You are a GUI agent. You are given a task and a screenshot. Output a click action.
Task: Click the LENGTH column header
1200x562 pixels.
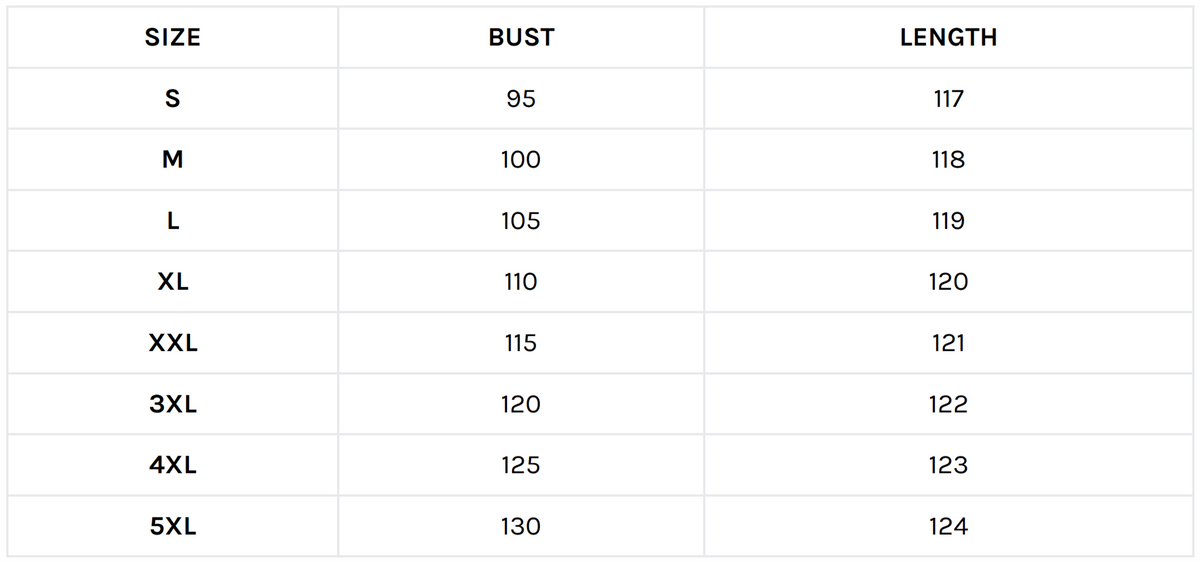(x=948, y=38)
